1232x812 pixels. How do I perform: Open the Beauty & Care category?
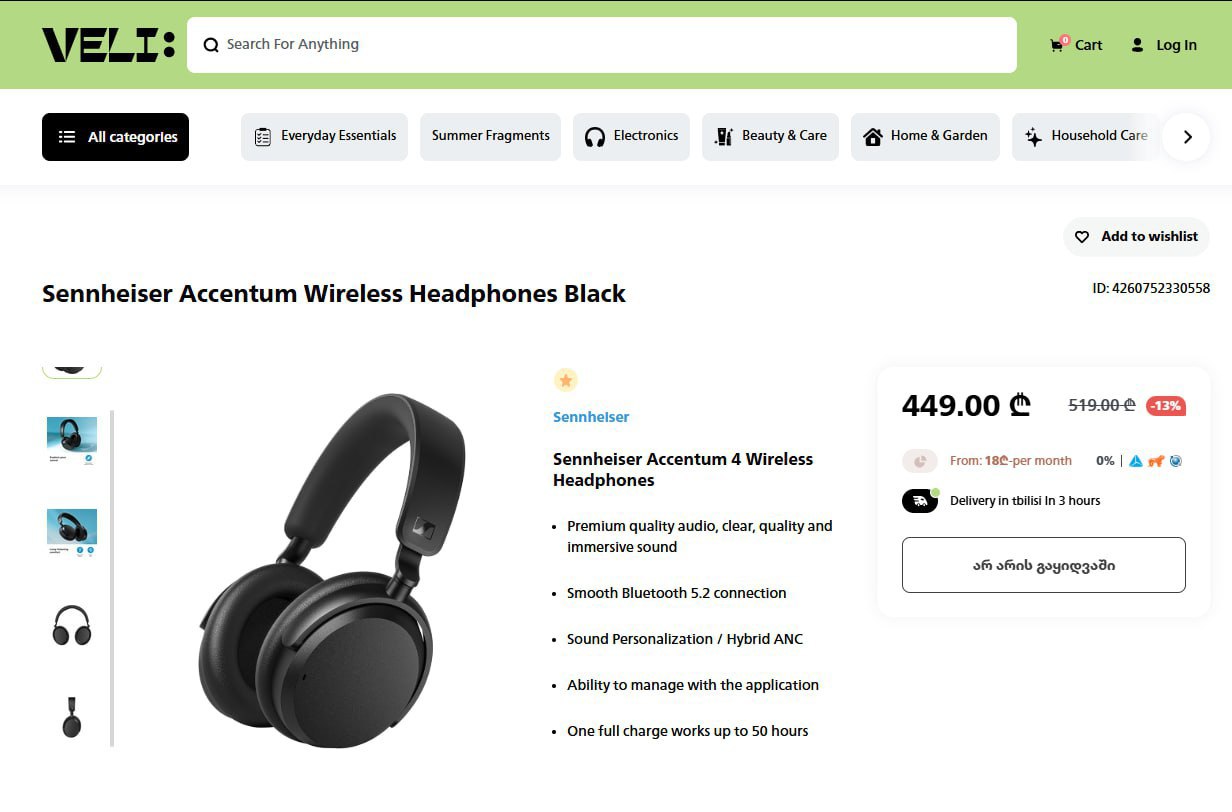(x=770, y=137)
